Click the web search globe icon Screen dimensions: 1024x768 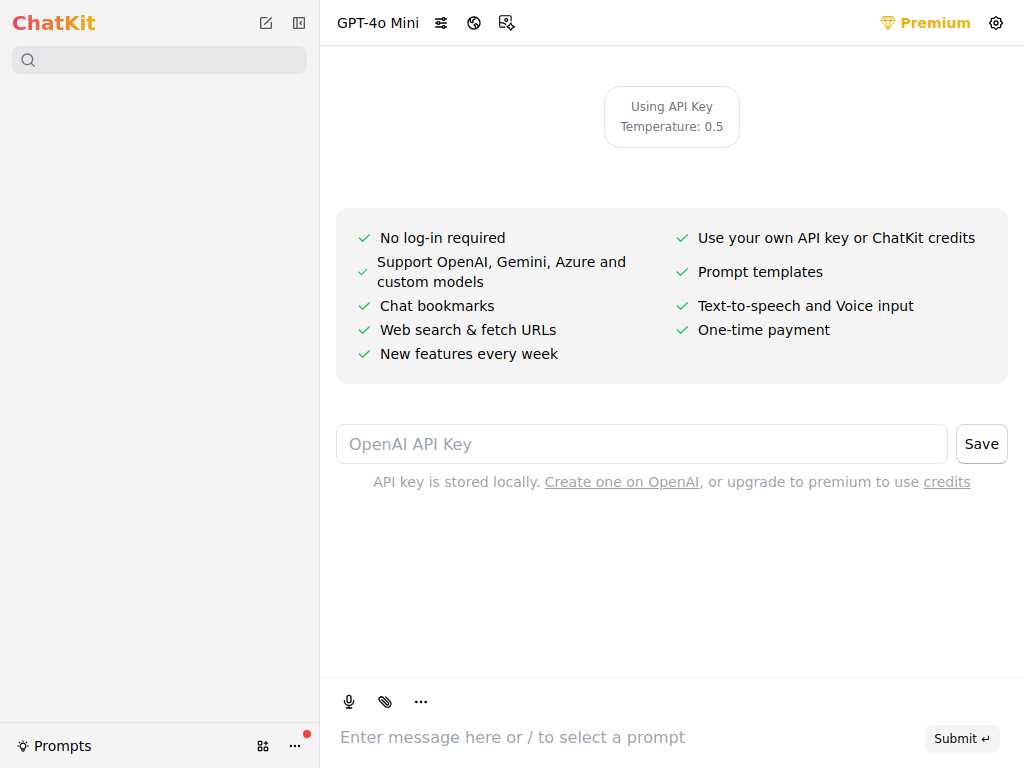pyautogui.click(x=474, y=23)
